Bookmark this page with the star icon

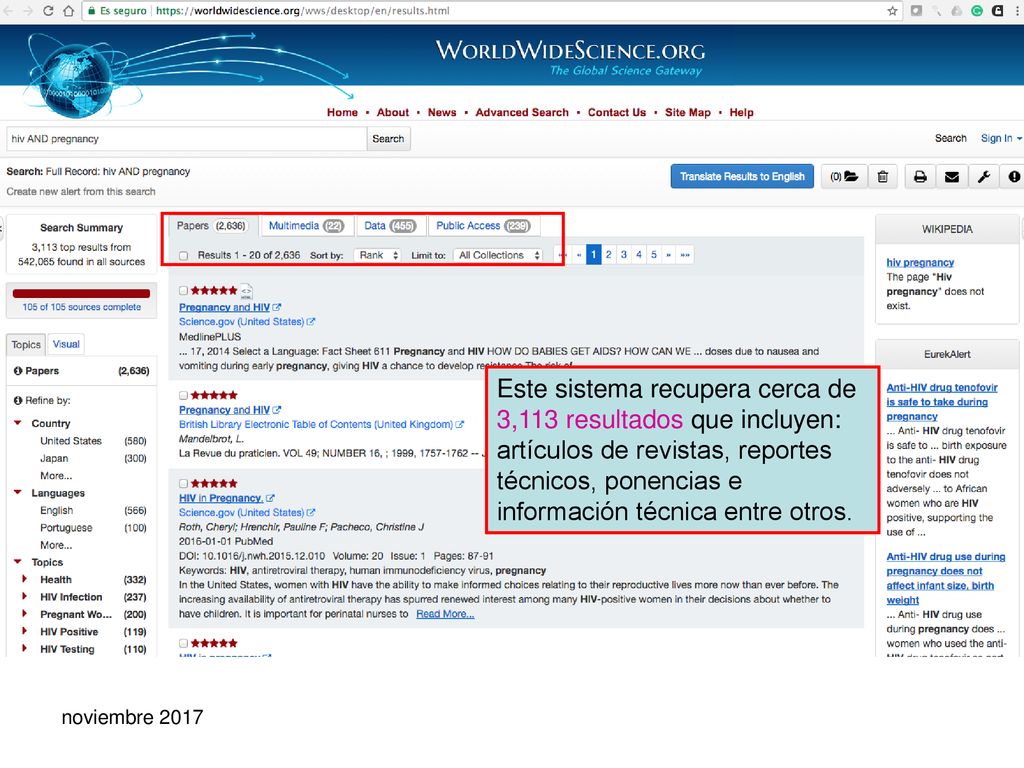tap(892, 10)
